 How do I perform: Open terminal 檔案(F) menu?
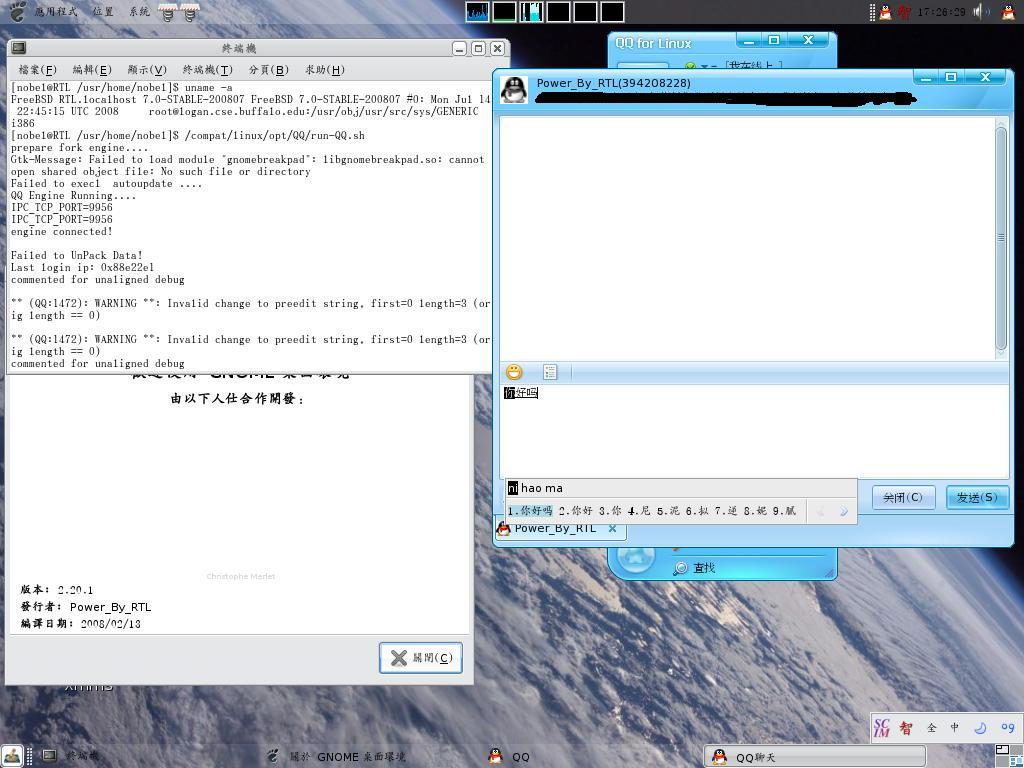(x=37, y=70)
